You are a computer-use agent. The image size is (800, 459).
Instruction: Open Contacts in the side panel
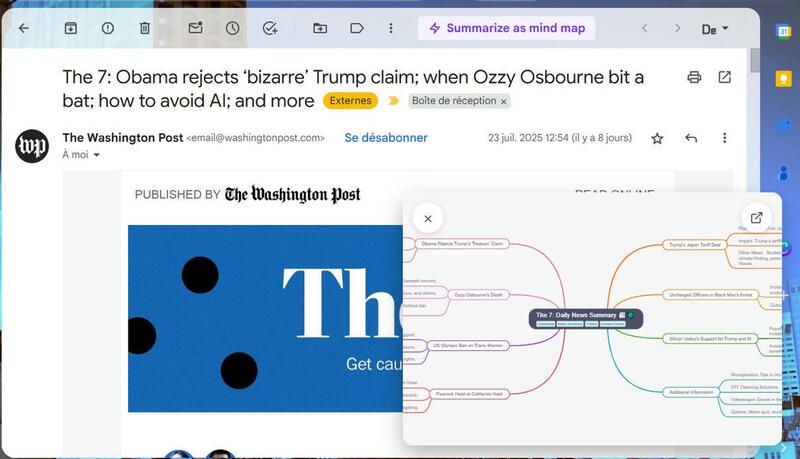click(783, 173)
